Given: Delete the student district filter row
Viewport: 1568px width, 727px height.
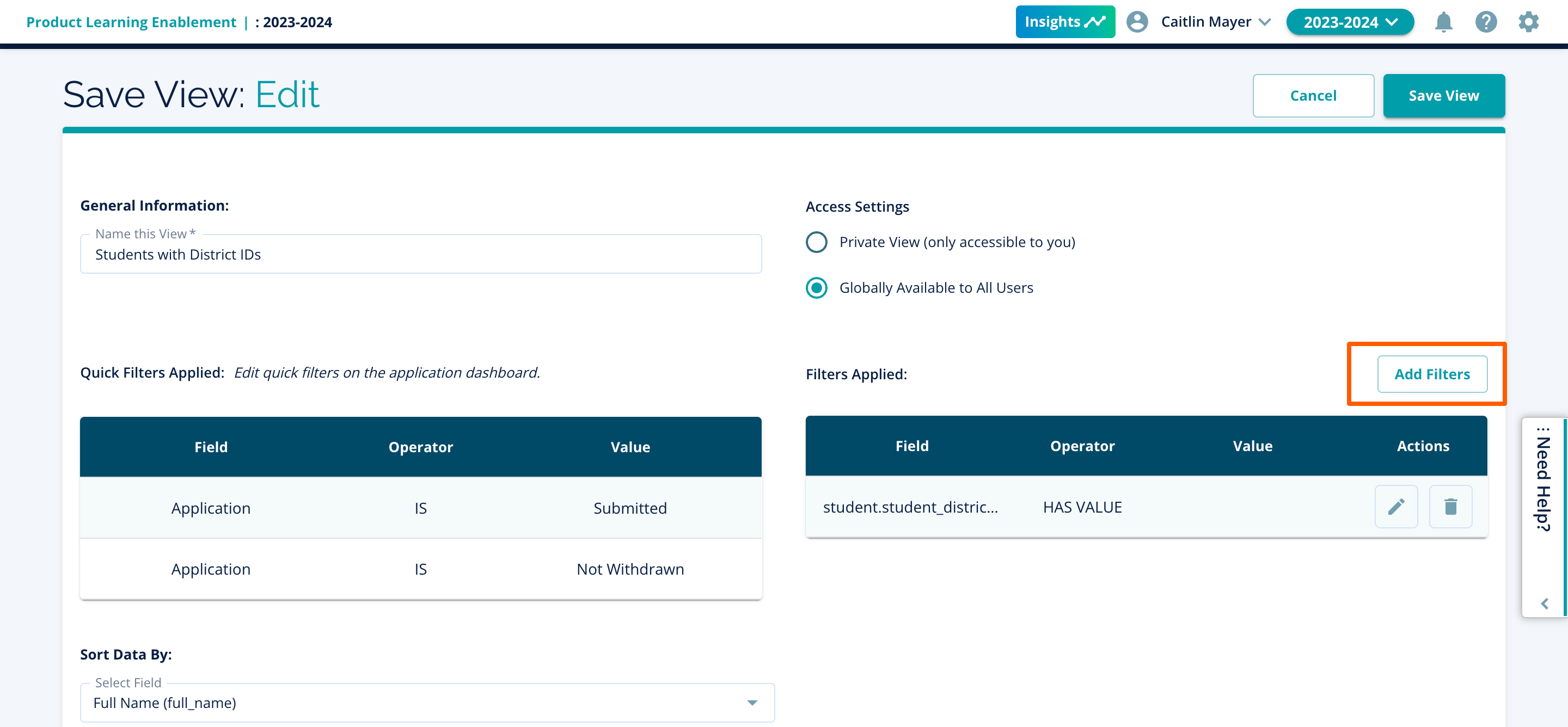Looking at the screenshot, I should pos(1450,506).
